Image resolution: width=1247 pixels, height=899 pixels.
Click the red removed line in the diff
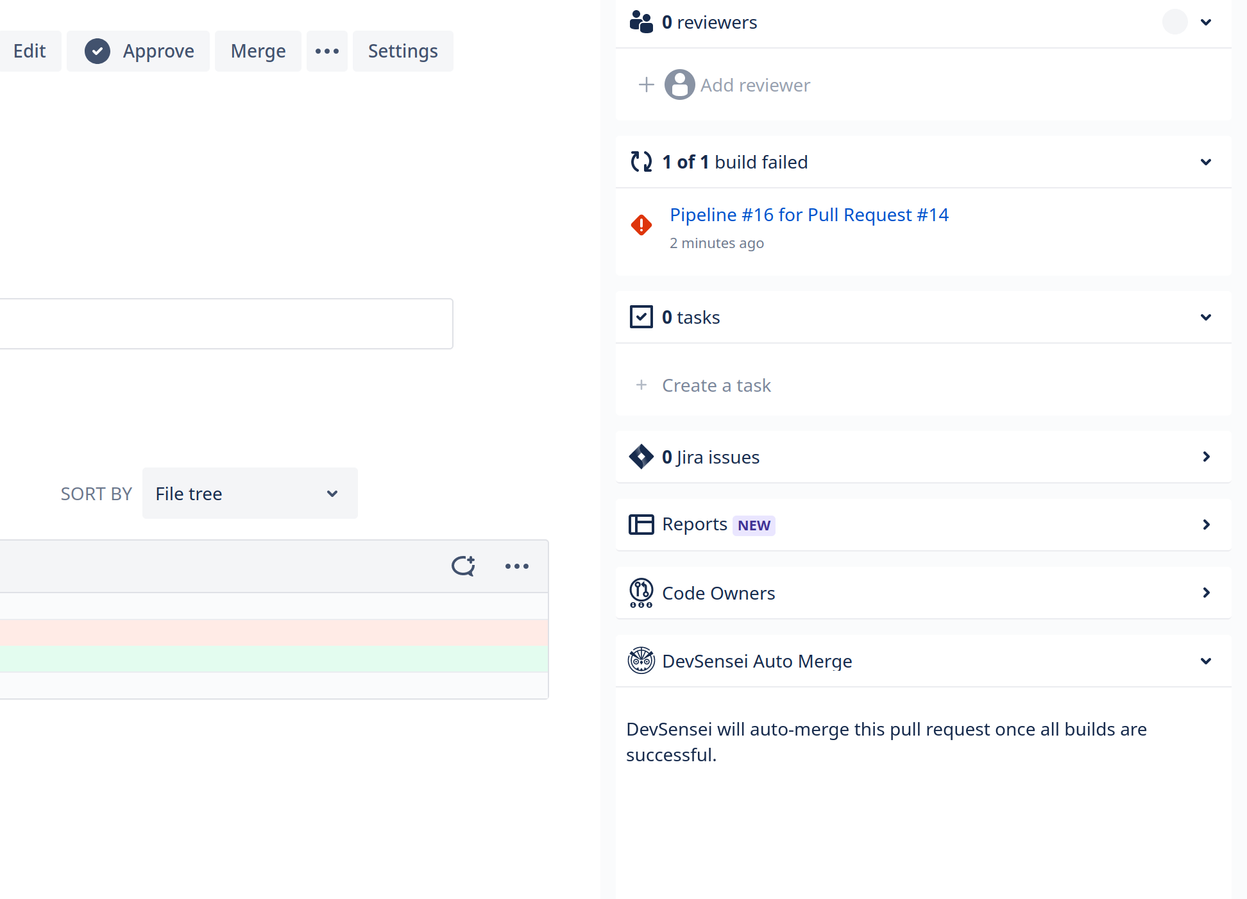[274, 632]
